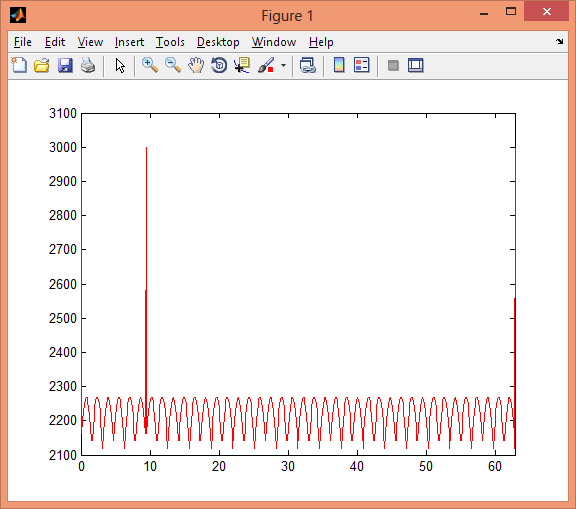This screenshot has height=509, width=576.
Task: Toggle the Pan hand tool
Action: [x=196, y=65]
